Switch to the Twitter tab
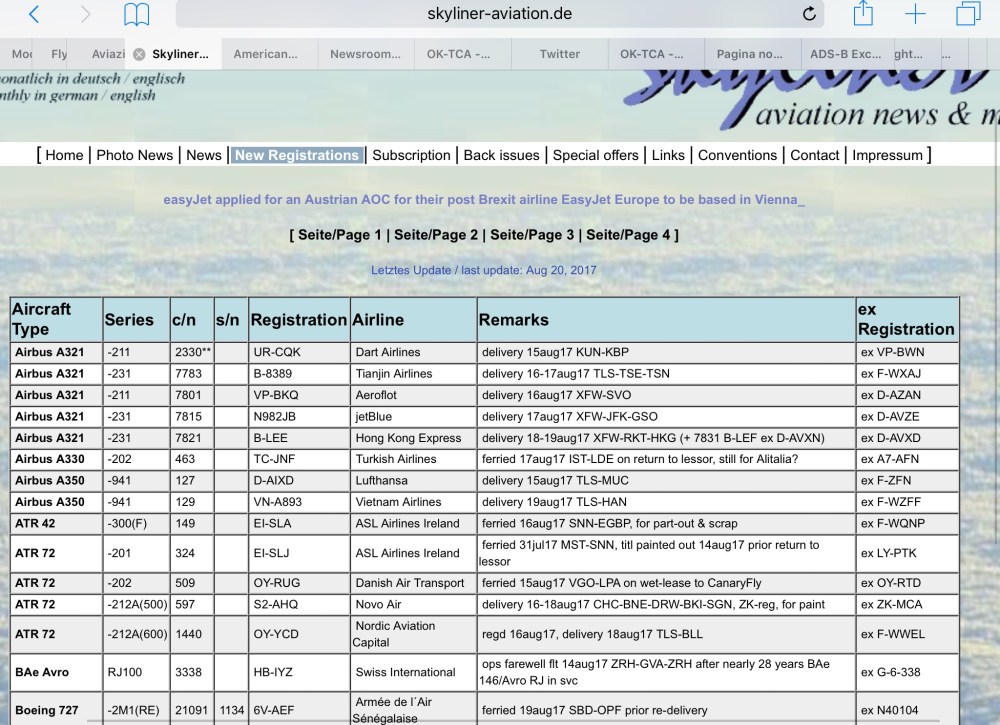 coord(559,54)
